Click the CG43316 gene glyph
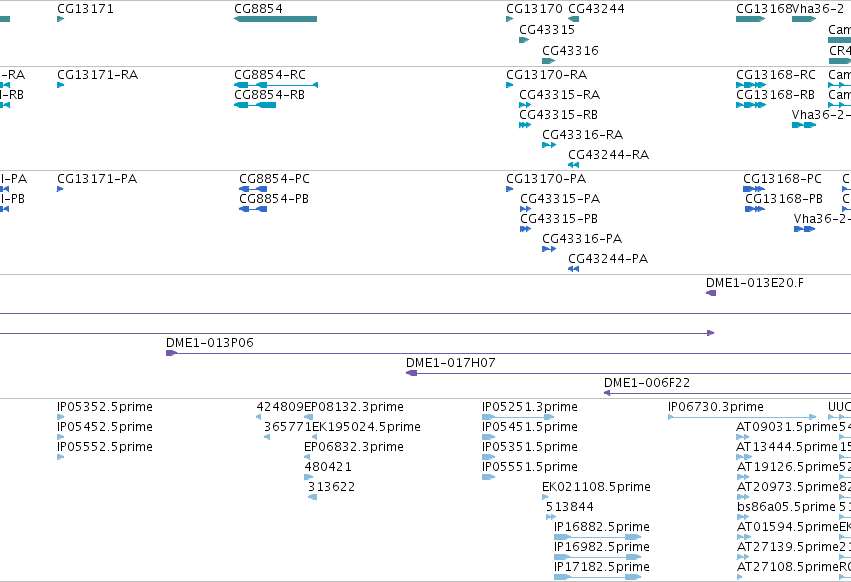 tap(548, 61)
